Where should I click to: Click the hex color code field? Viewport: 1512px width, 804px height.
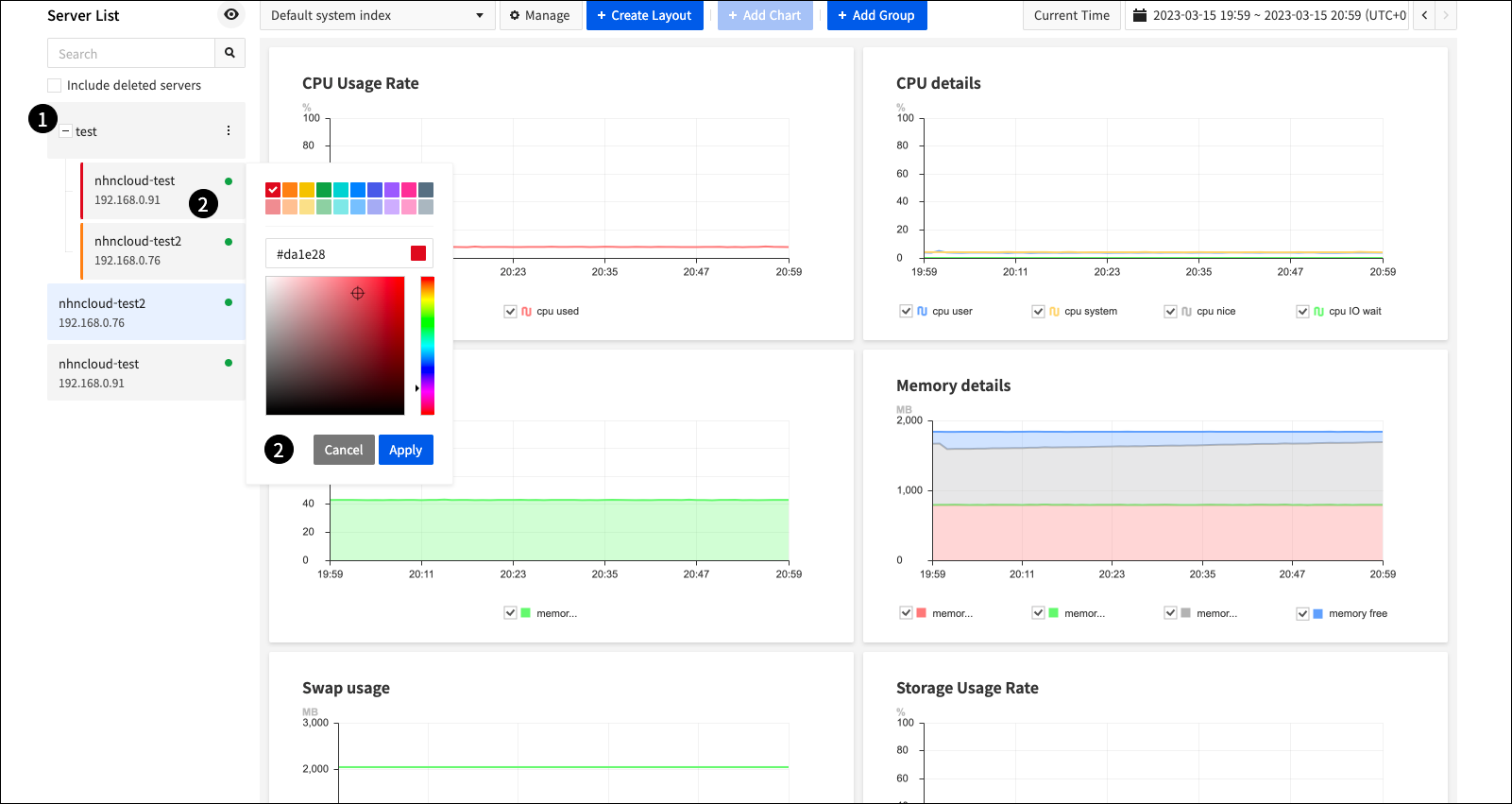[338, 254]
